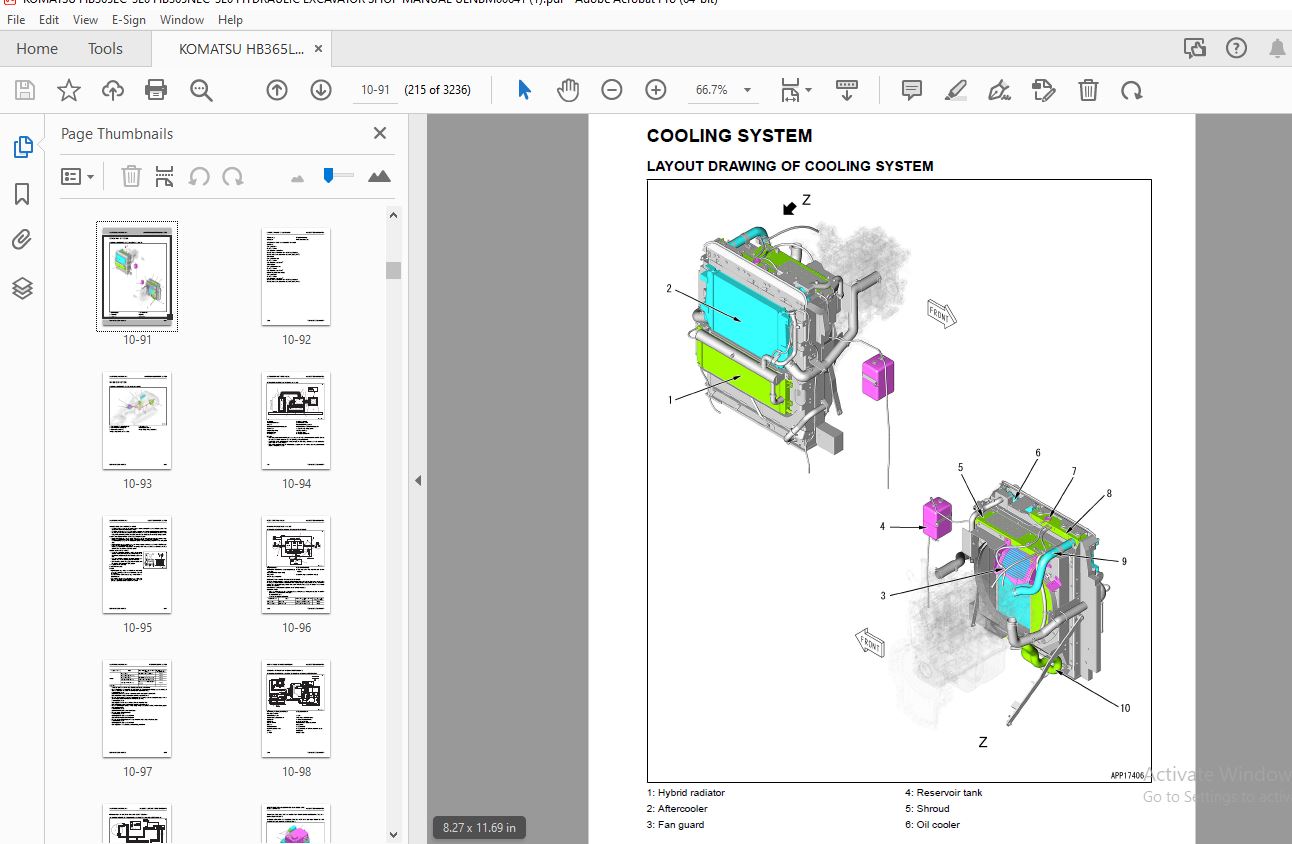Add a sticky note comment
This screenshot has width=1292, height=844.
(912, 90)
